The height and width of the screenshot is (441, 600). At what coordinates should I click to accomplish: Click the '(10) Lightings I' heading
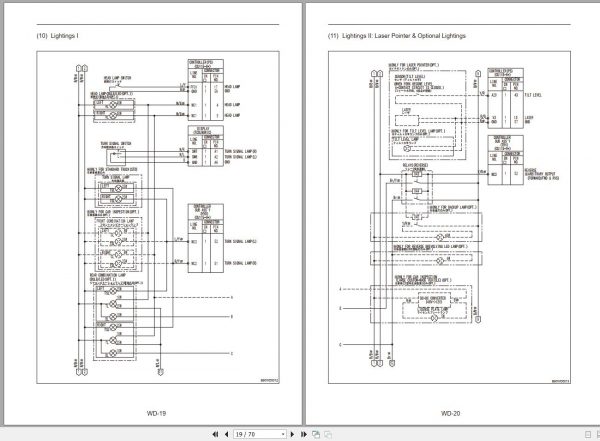(x=57, y=36)
